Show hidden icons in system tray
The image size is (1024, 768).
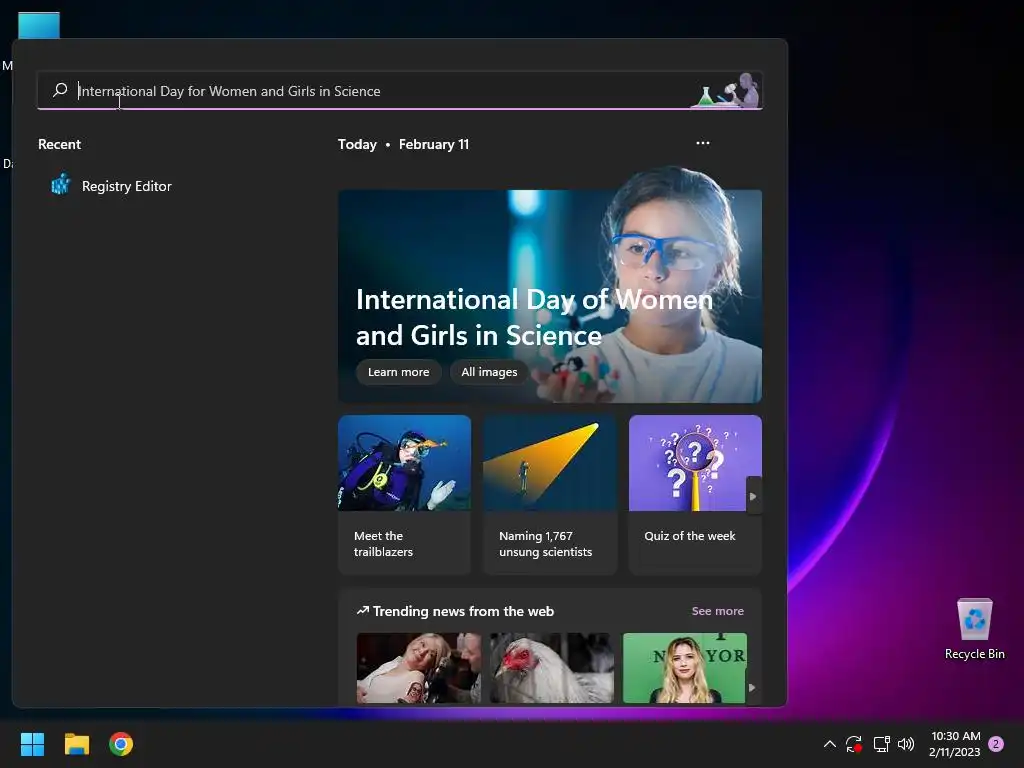click(x=829, y=744)
